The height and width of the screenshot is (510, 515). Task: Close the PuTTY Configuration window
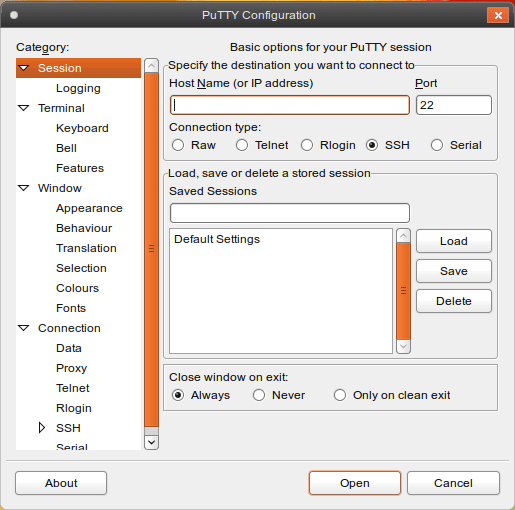498,15
